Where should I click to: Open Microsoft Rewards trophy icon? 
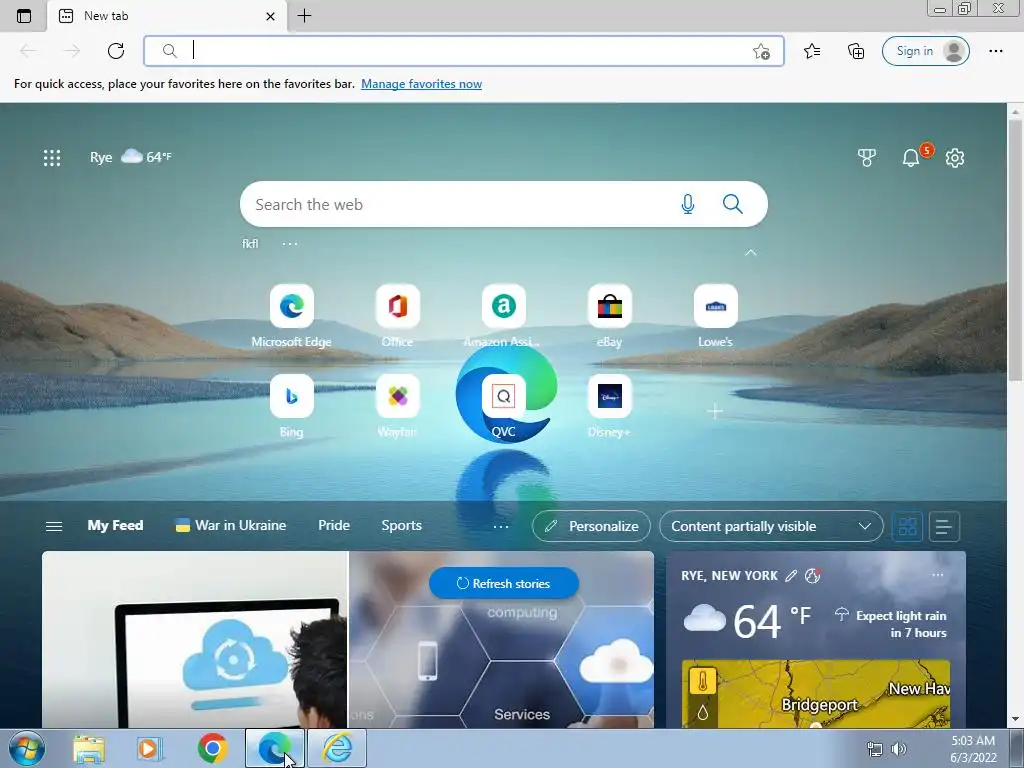(x=867, y=157)
